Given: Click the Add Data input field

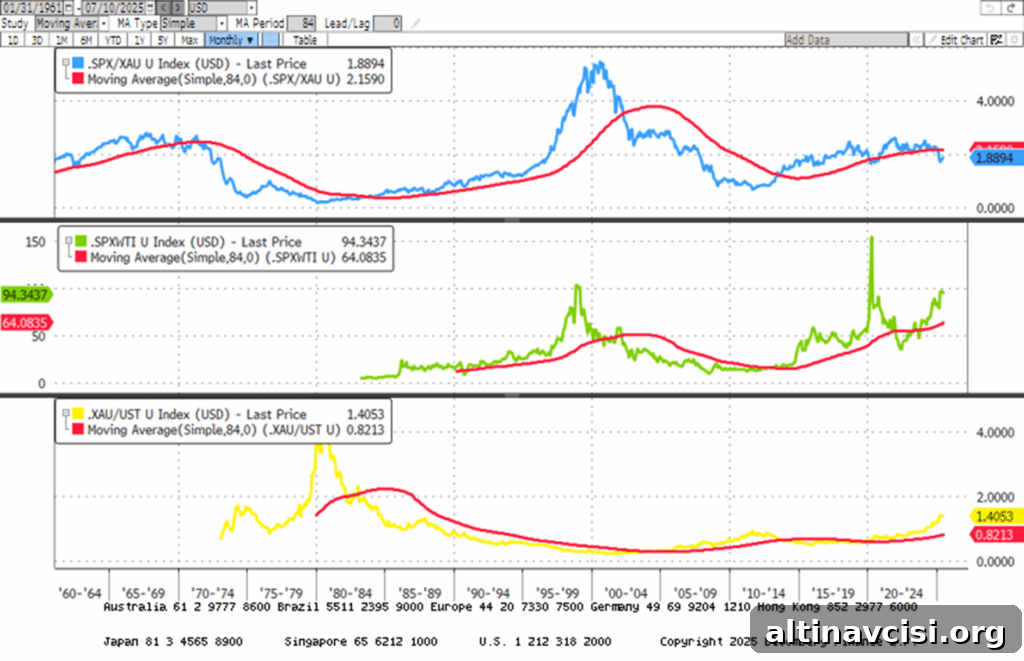Looking at the screenshot, I should click(846, 40).
